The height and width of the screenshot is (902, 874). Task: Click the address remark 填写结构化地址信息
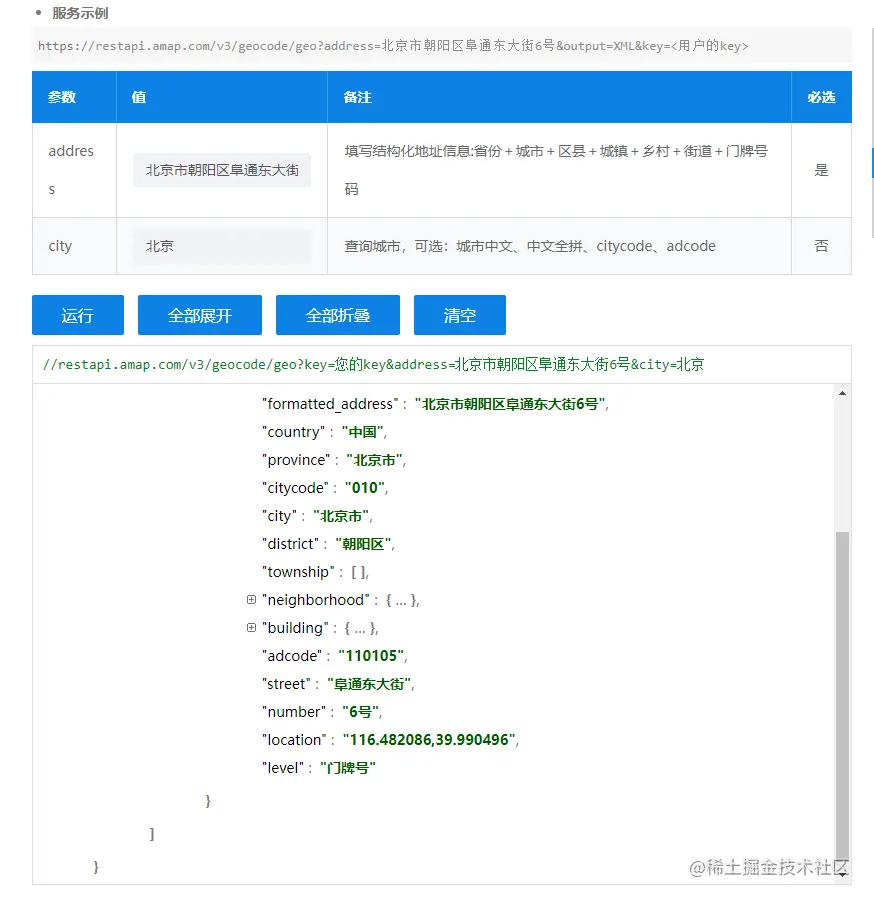coord(556,170)
